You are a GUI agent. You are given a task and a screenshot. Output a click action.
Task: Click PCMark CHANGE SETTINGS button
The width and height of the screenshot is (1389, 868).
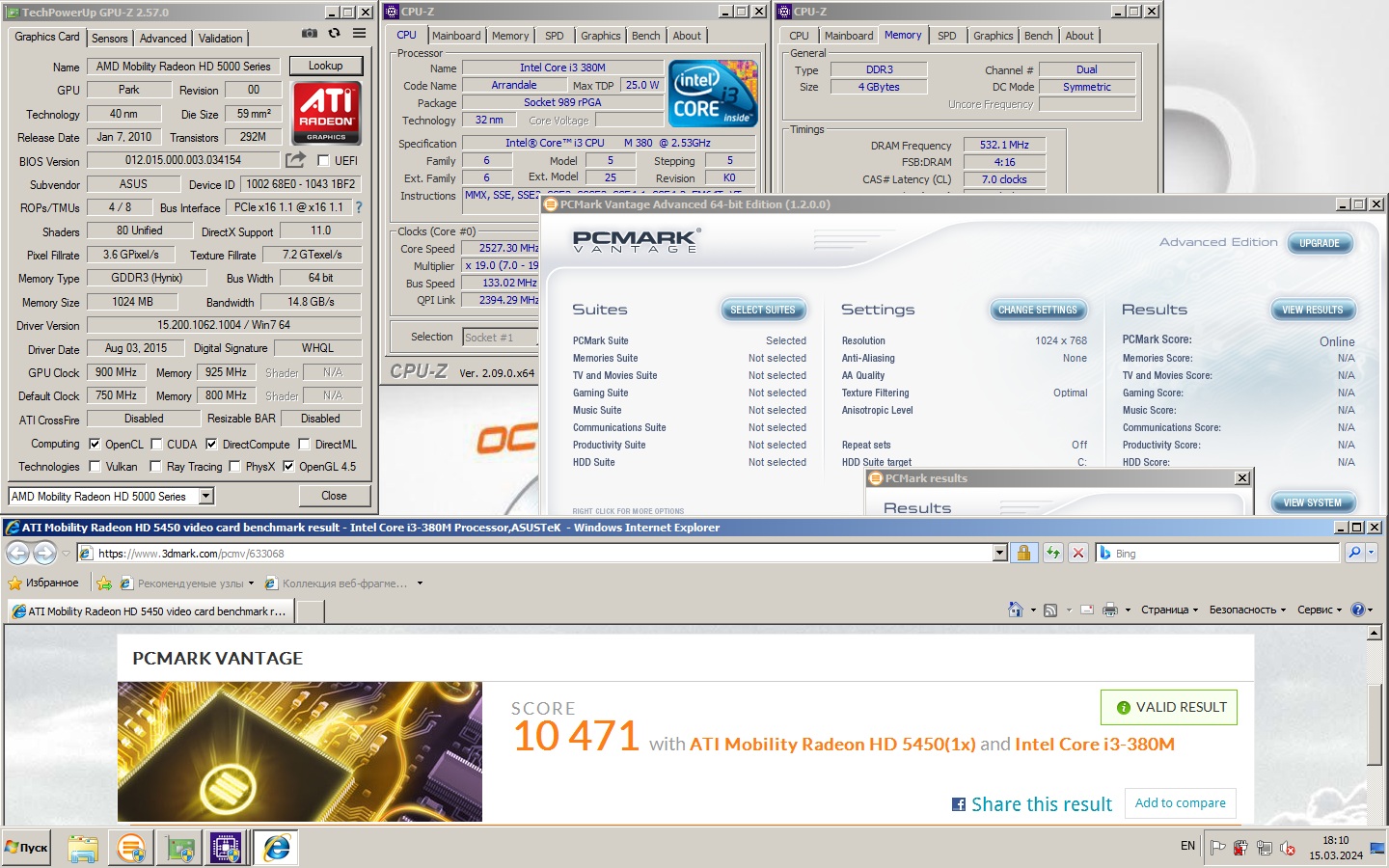1038,310
